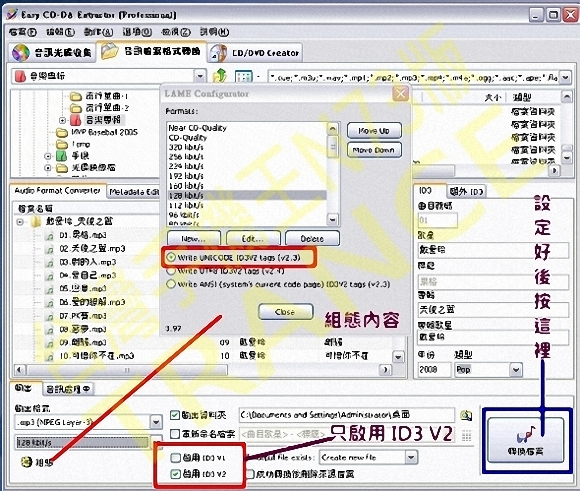
Task: Click the Close button in LAME Configurator
Action: (x=285, y=312)
